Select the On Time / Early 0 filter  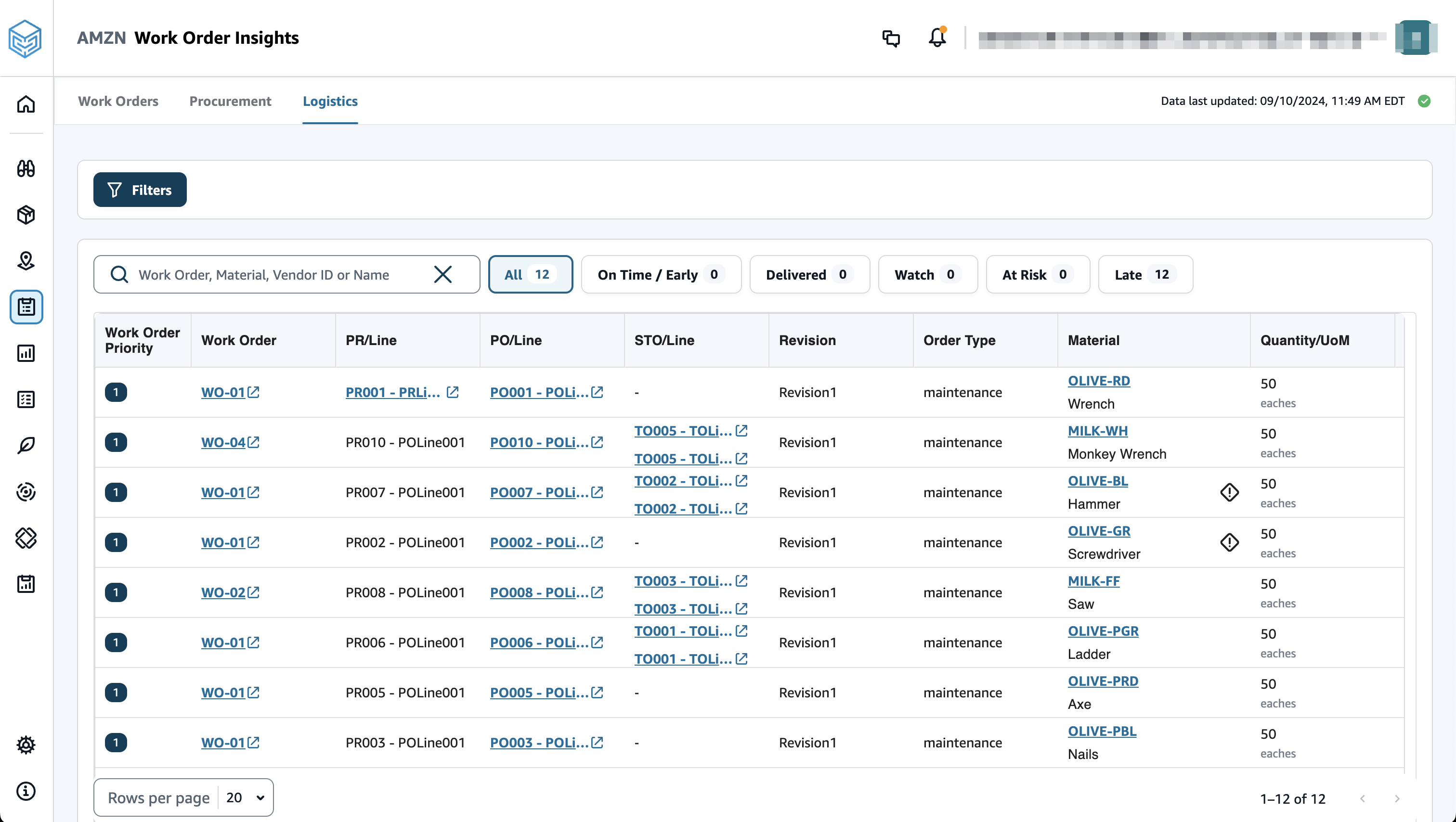(659, 273)
